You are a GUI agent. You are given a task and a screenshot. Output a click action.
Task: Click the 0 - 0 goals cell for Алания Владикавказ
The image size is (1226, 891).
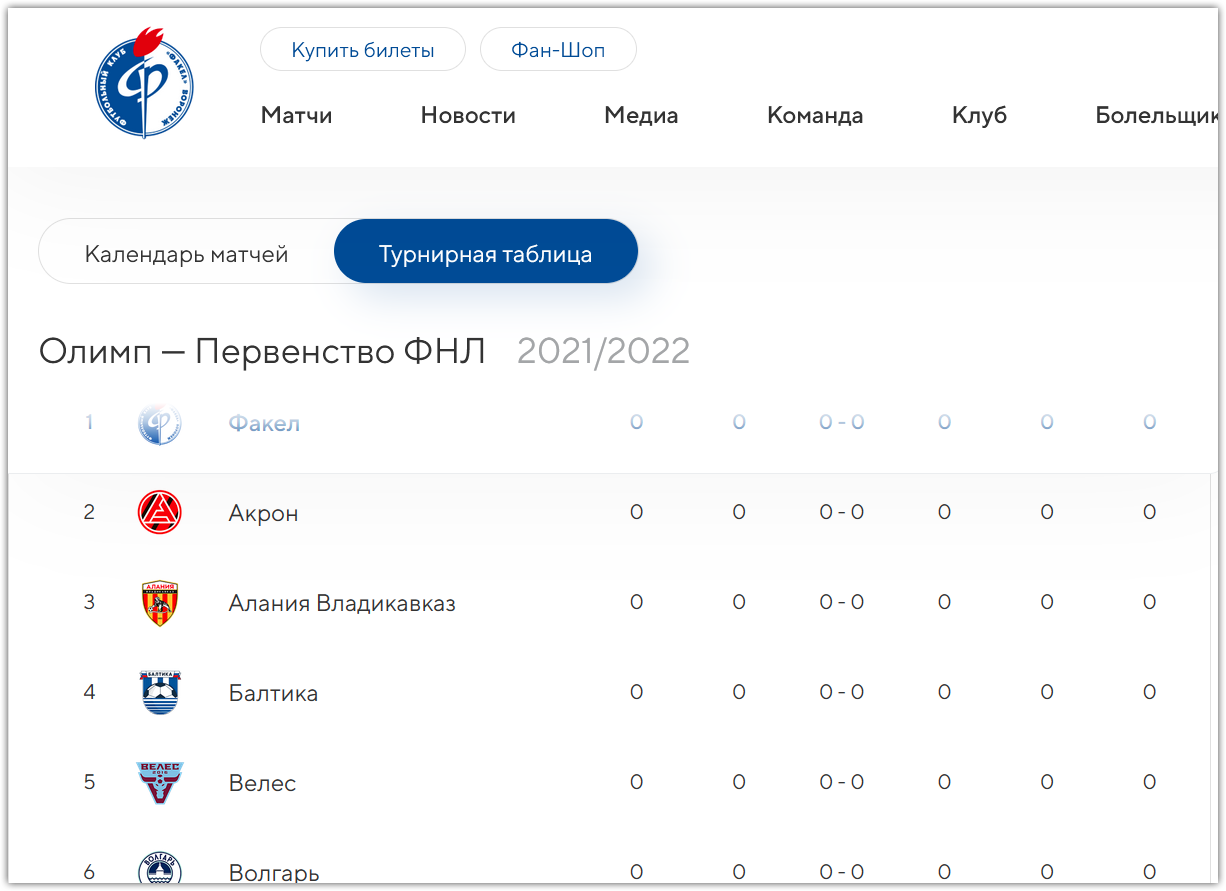click(841, 602)
